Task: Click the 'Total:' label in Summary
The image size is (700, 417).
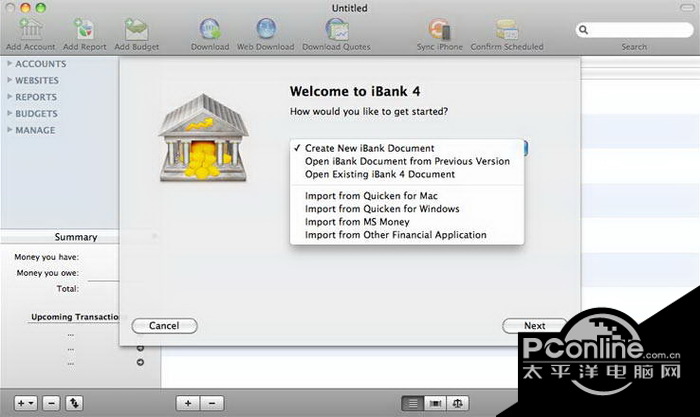Action: [68, 289]
